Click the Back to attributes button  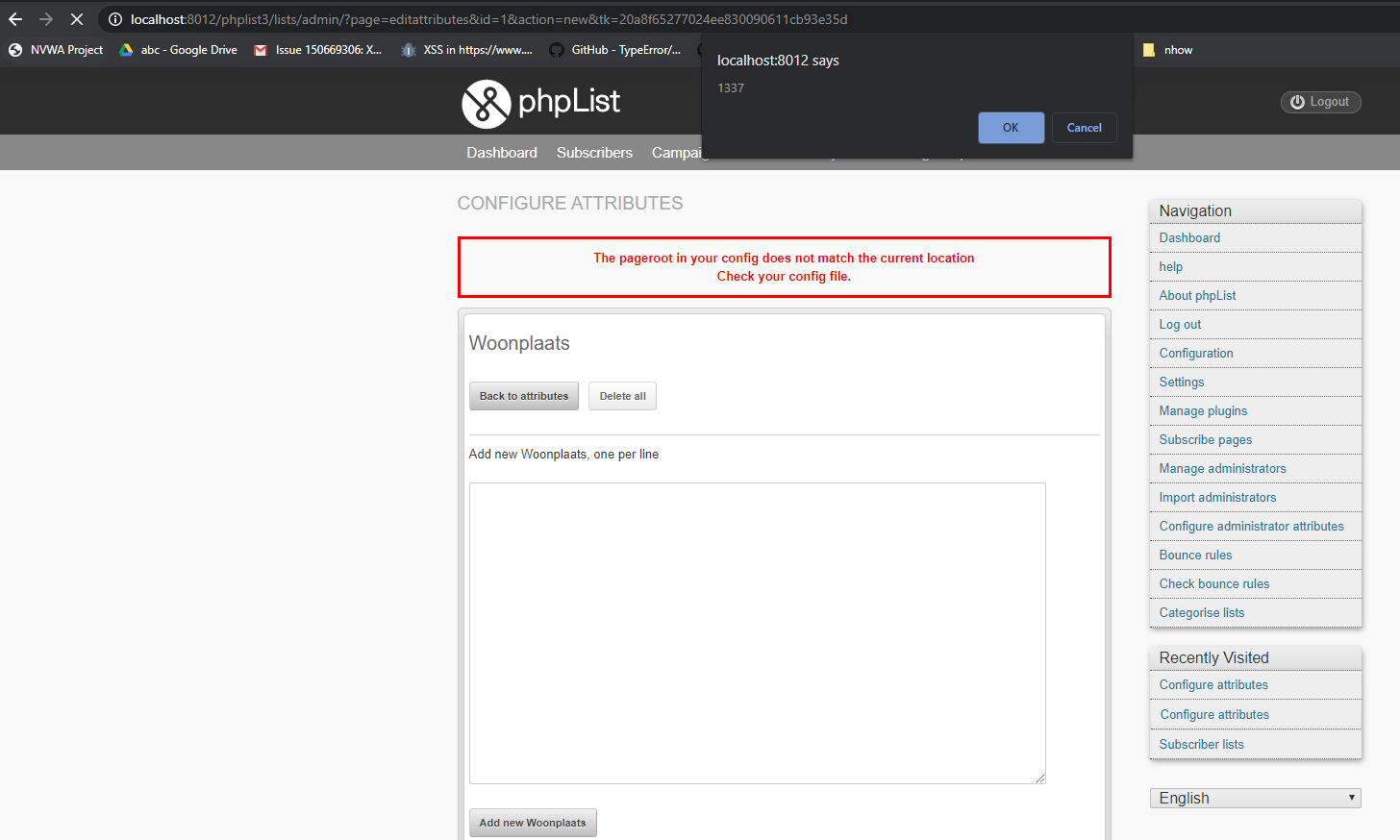[523, 395]
